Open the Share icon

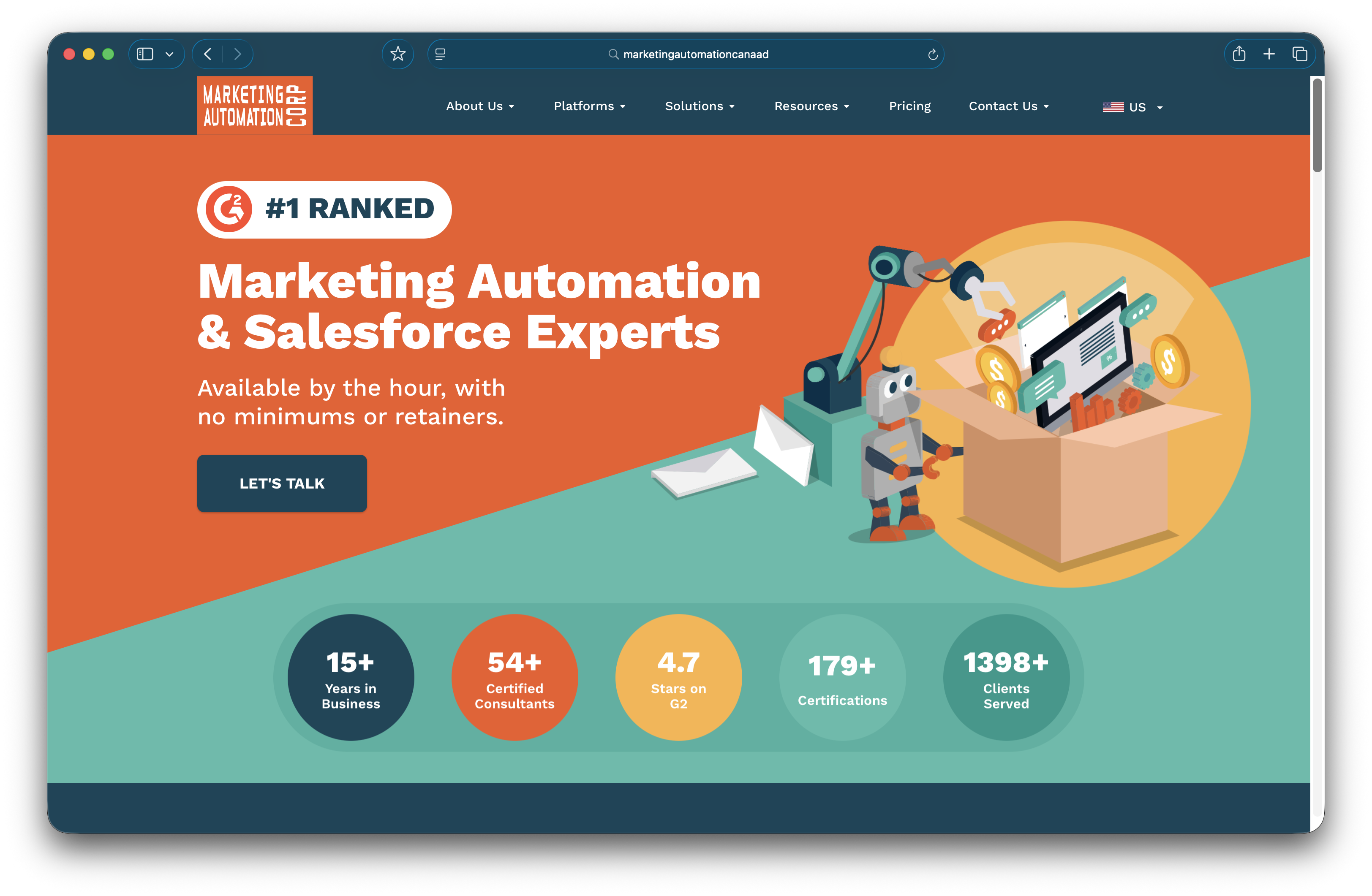click(1239, 54)
